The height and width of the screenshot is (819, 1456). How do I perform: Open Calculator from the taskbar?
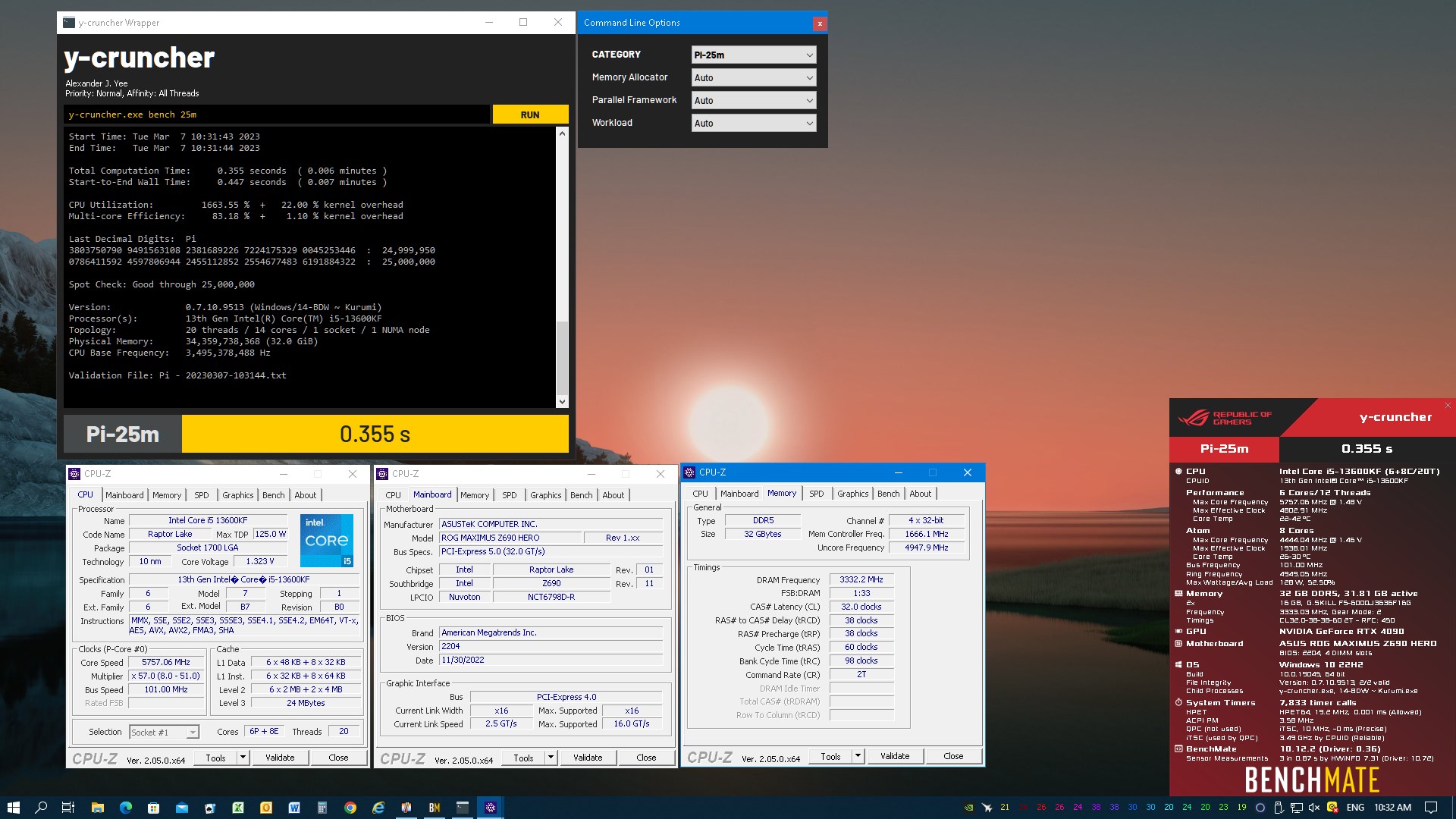(x=322, y=808)
